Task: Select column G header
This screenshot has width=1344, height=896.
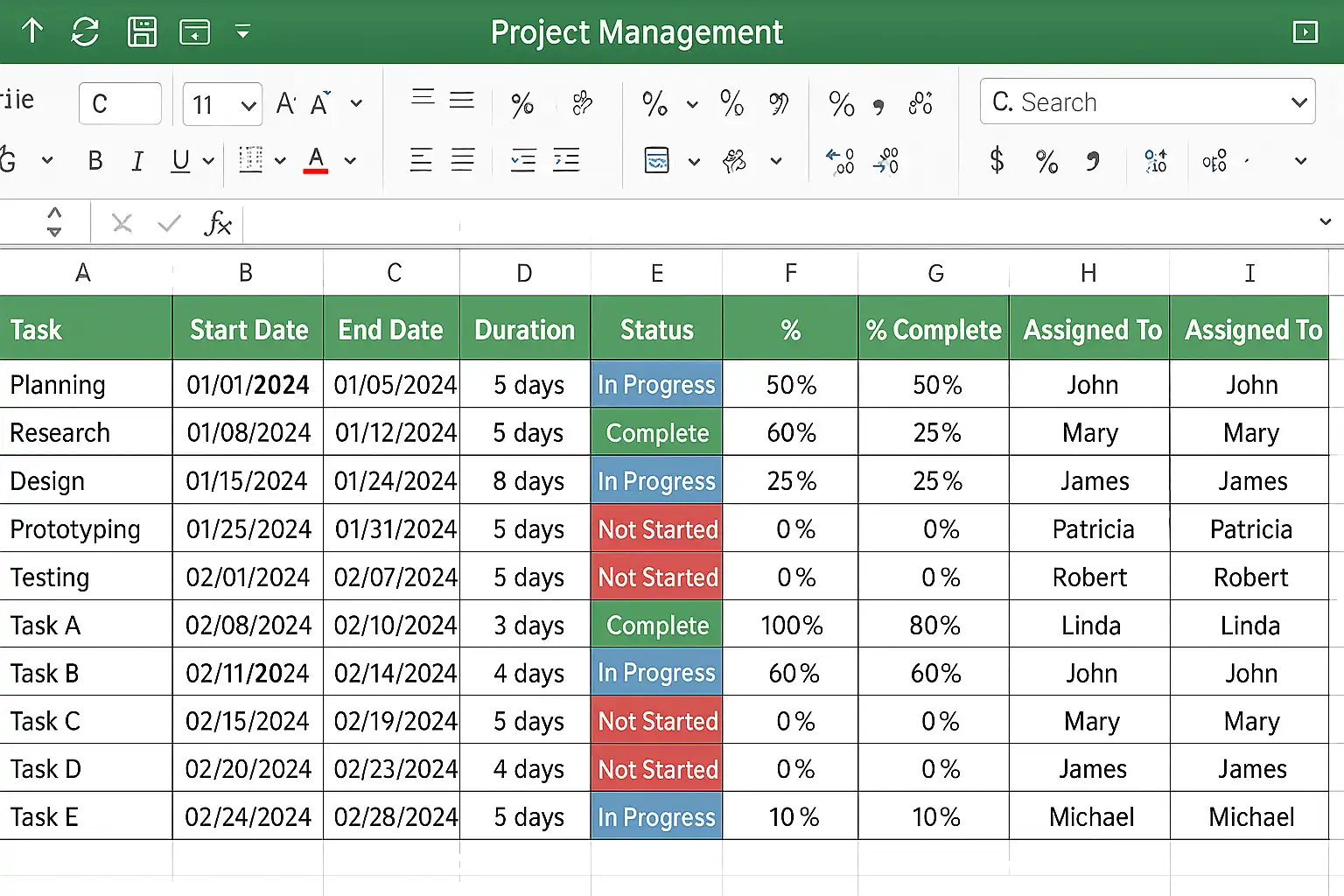Action: [934, 273]
